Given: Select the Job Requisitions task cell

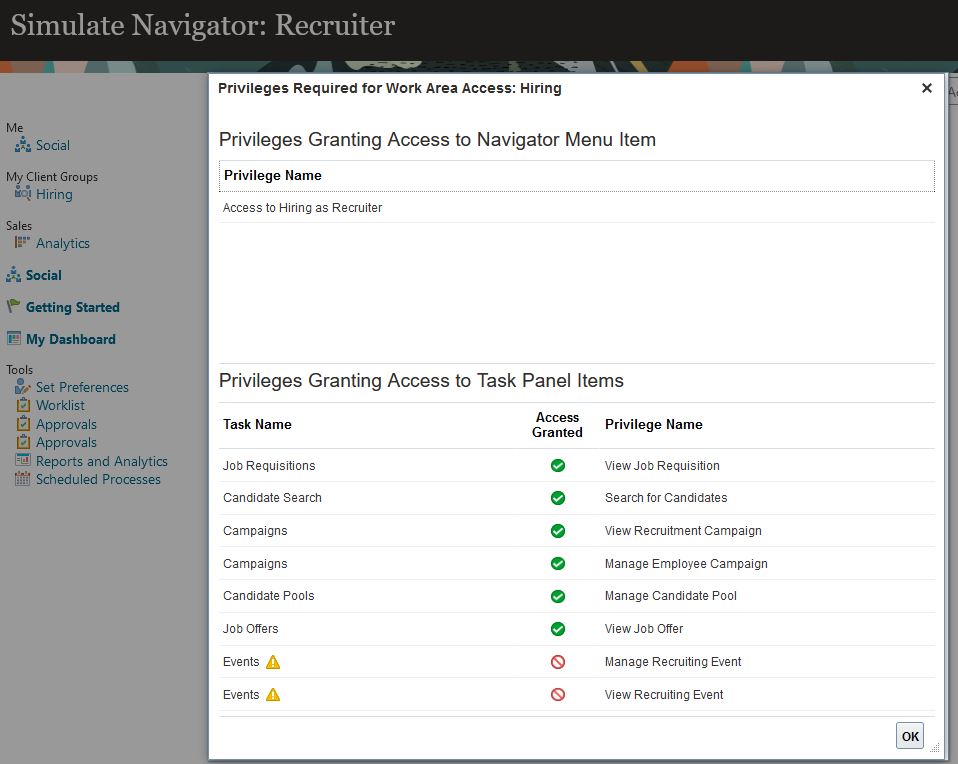Looking at the screenshot, I should point(269,466).
